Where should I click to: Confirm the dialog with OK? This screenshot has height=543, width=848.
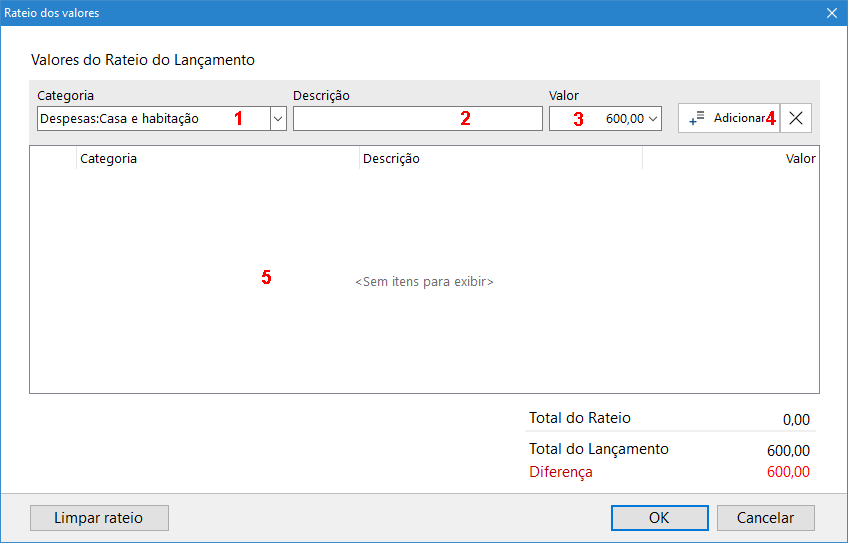tap(659, 518)
